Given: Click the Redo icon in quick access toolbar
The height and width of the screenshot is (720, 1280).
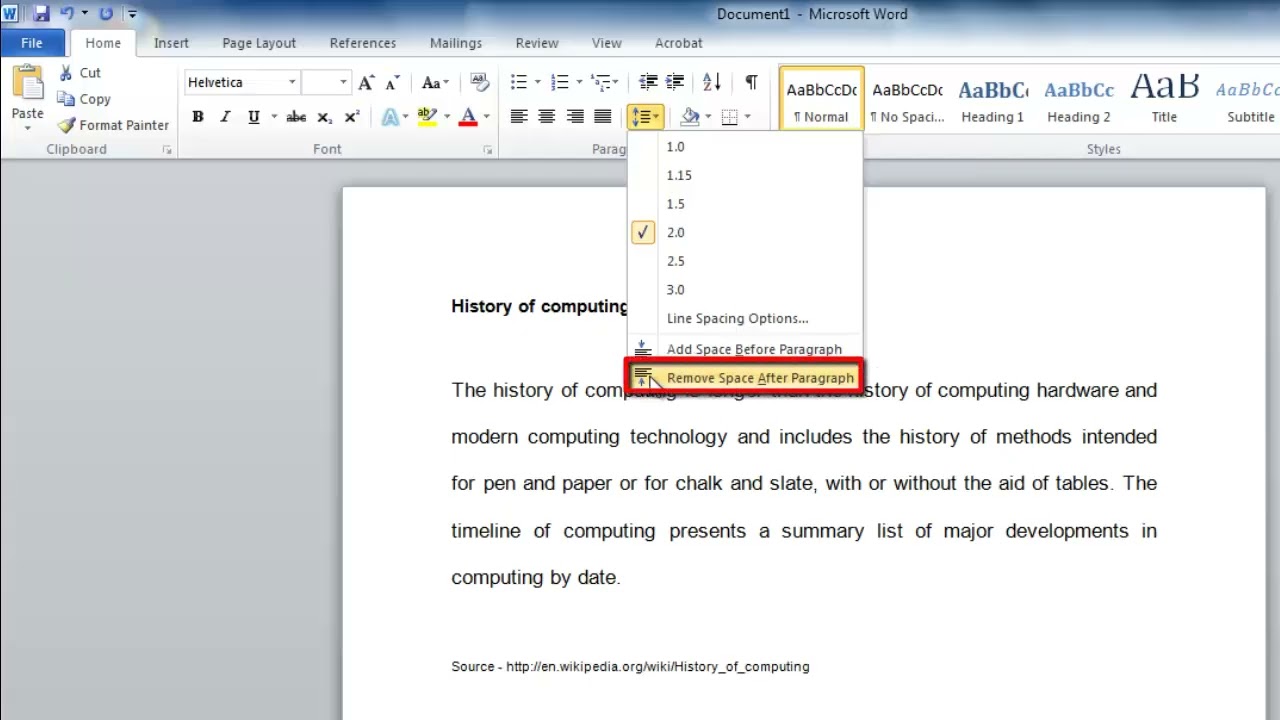Looking at the screenshot, I should pyautogui.click(x=105, y=14).
